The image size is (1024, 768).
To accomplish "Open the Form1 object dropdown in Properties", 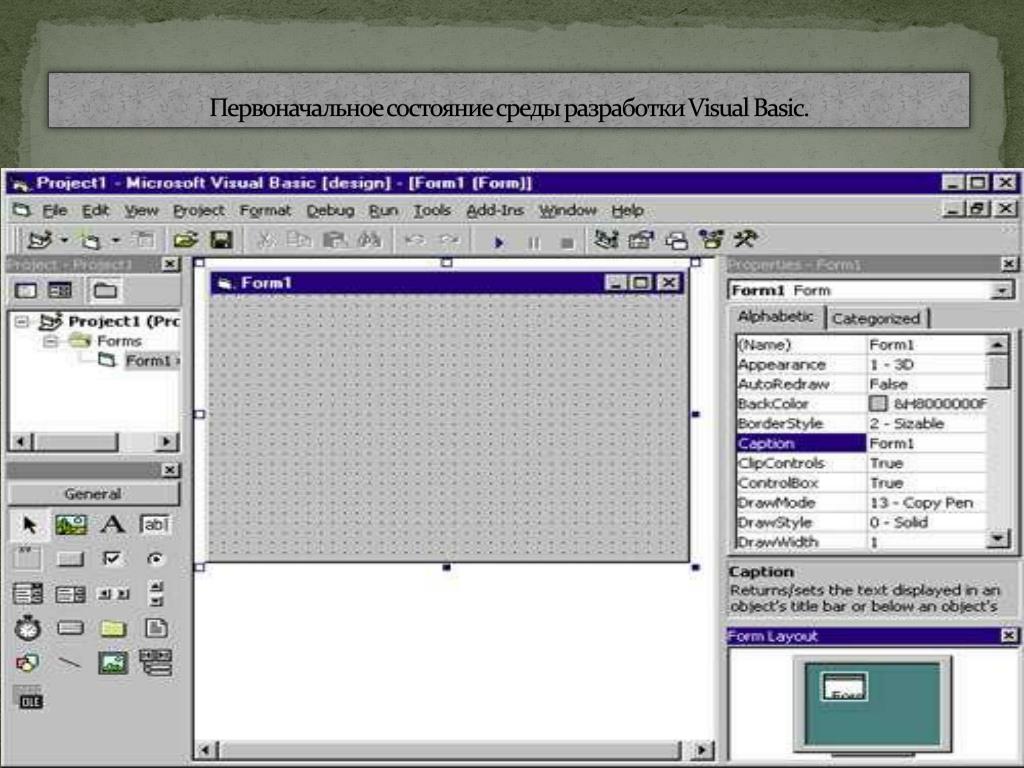I will (x=1001, y=291).
